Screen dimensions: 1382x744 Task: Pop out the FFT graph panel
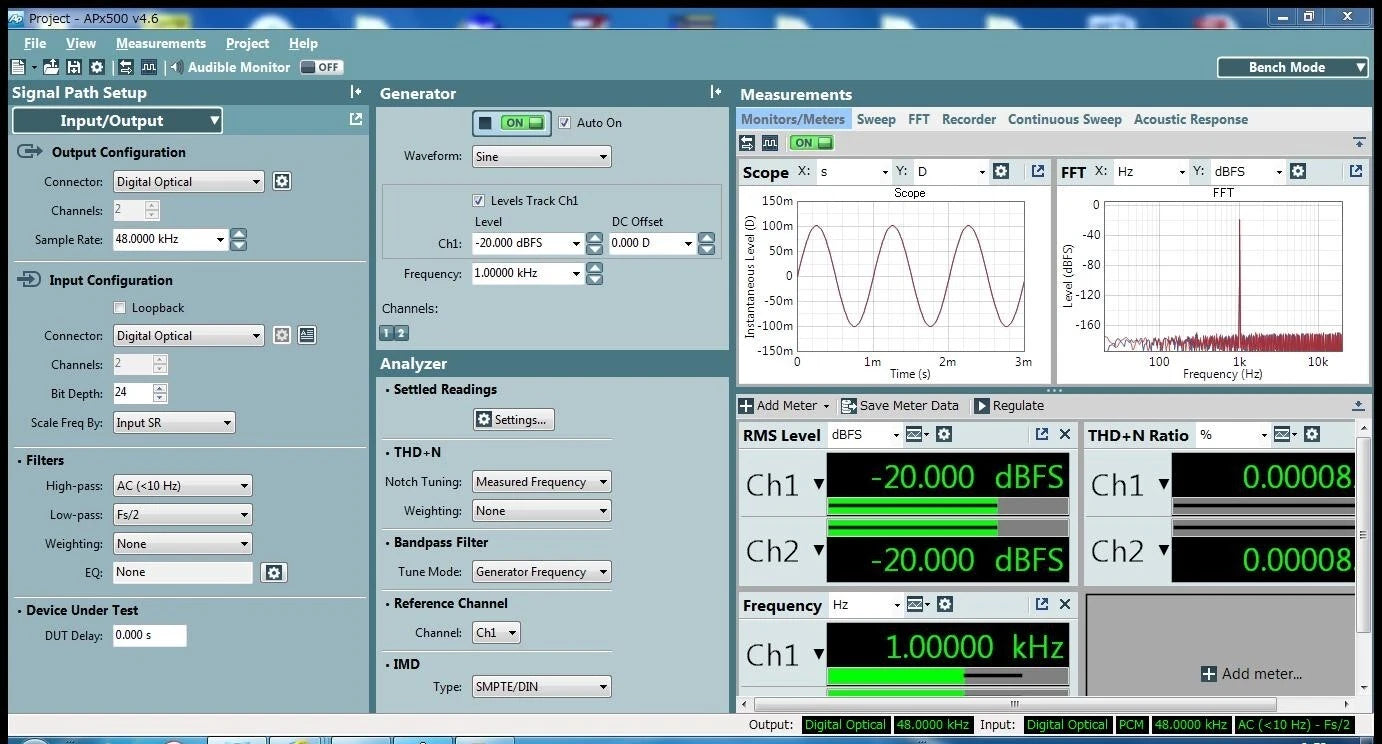point(1356,171)
